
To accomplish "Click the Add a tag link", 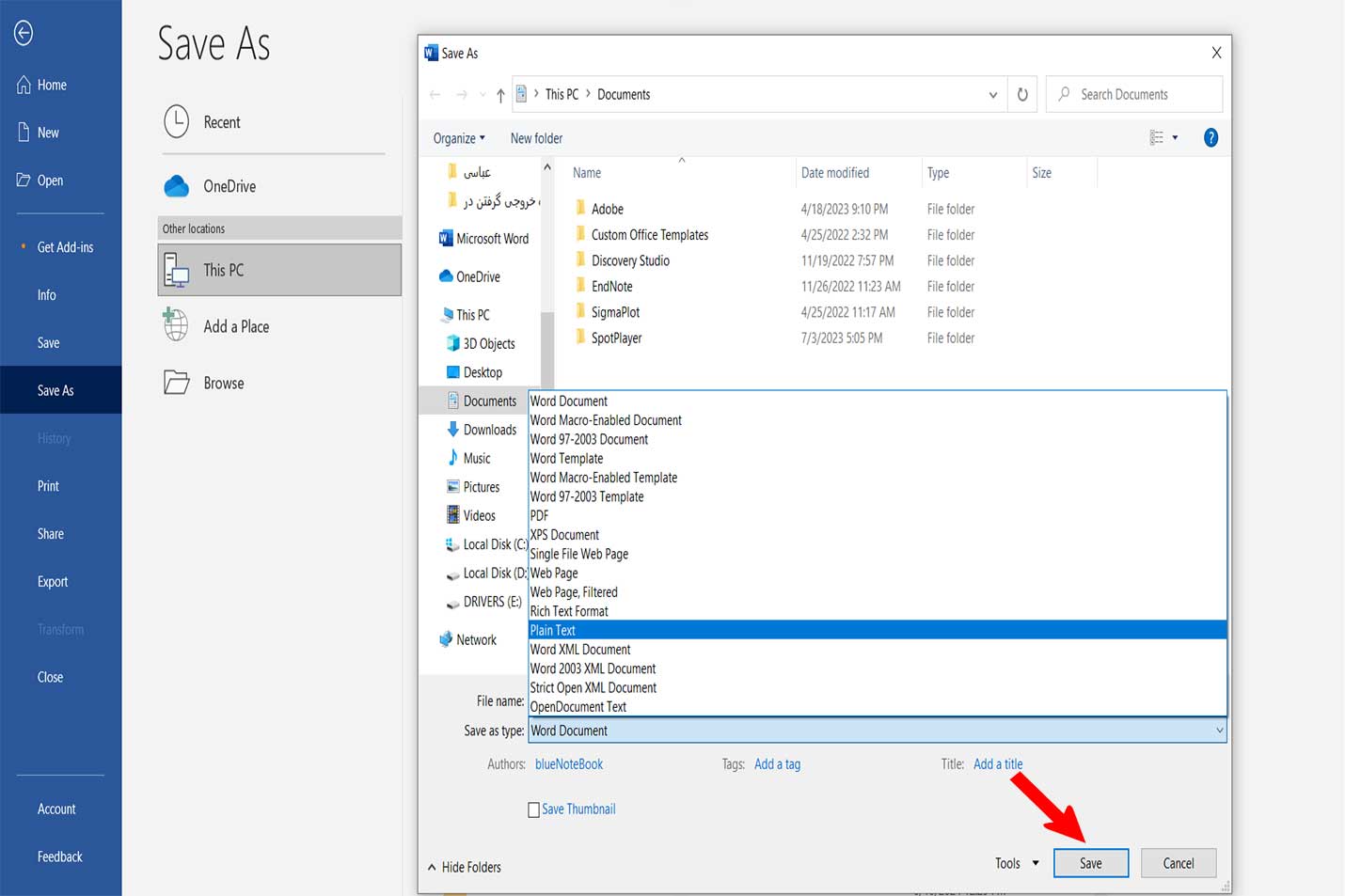I will (777, 764).
